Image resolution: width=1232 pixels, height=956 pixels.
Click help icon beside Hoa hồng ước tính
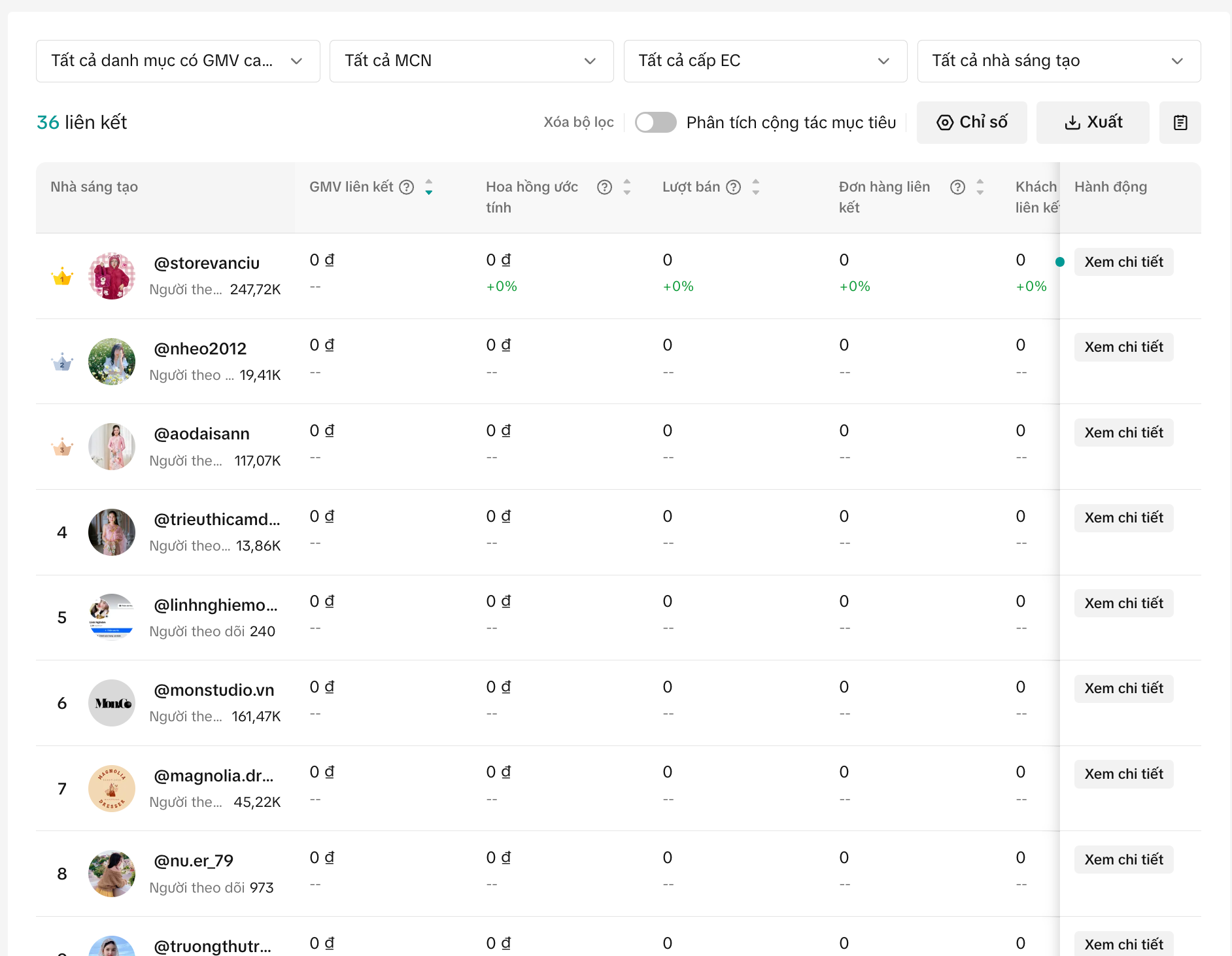pos(605,188)
